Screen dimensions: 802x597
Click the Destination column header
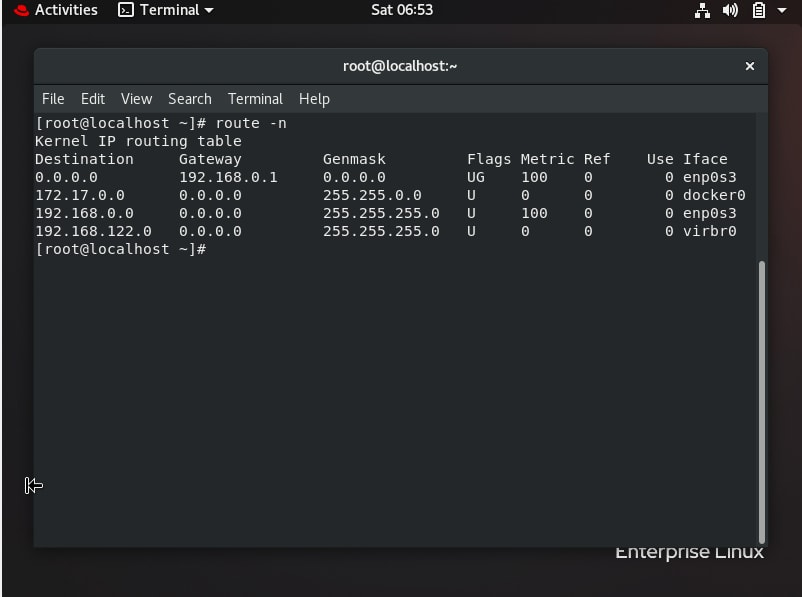(x=84, y=159)
